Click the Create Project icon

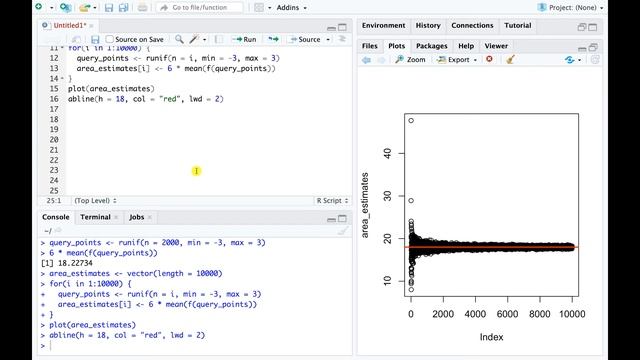(x=65, y=7)
